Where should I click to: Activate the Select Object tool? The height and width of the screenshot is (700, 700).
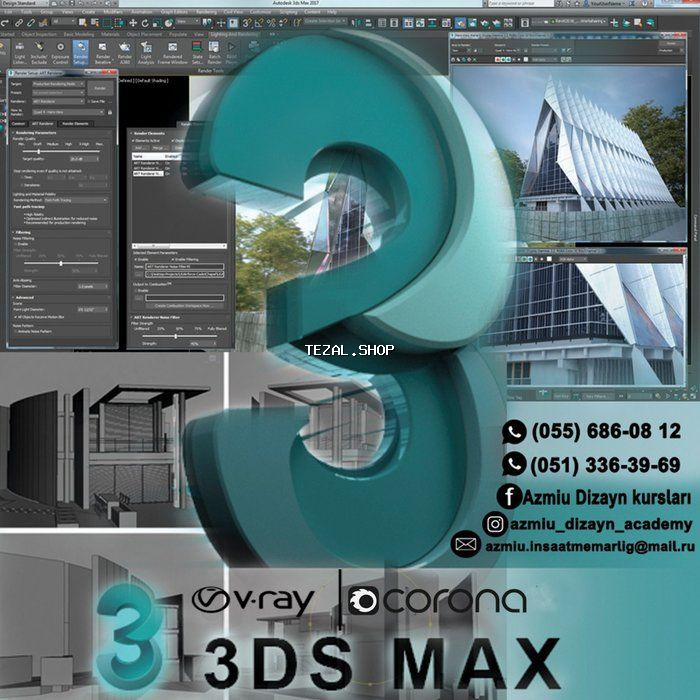pyautogui.click(x=83, y=22)
